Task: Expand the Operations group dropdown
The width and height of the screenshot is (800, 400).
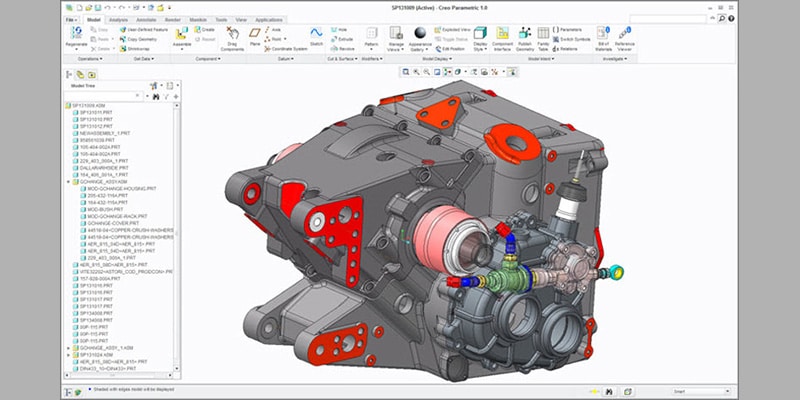Action: (90, 59)
